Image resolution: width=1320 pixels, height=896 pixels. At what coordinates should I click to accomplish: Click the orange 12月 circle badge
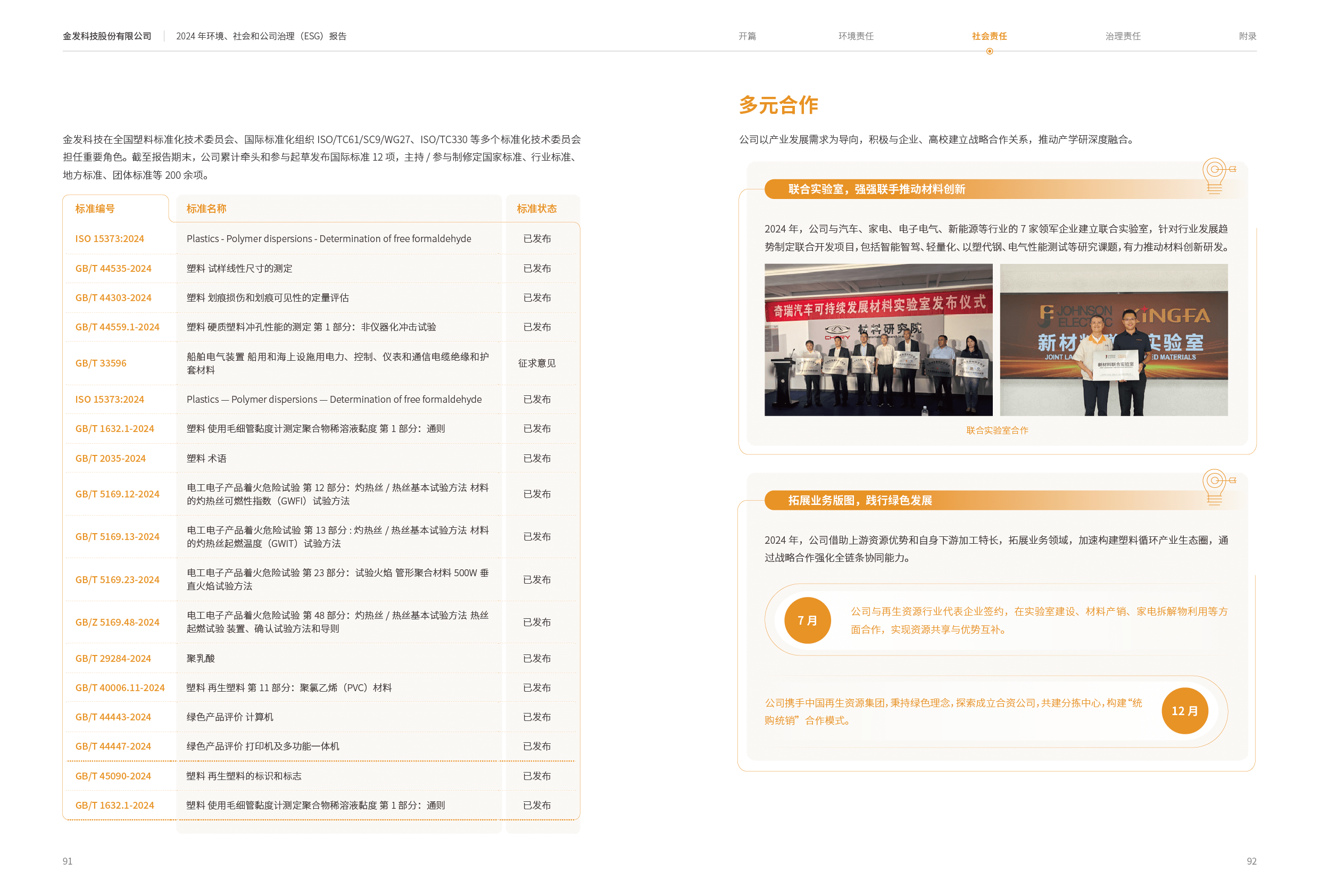pos(1184,710)
